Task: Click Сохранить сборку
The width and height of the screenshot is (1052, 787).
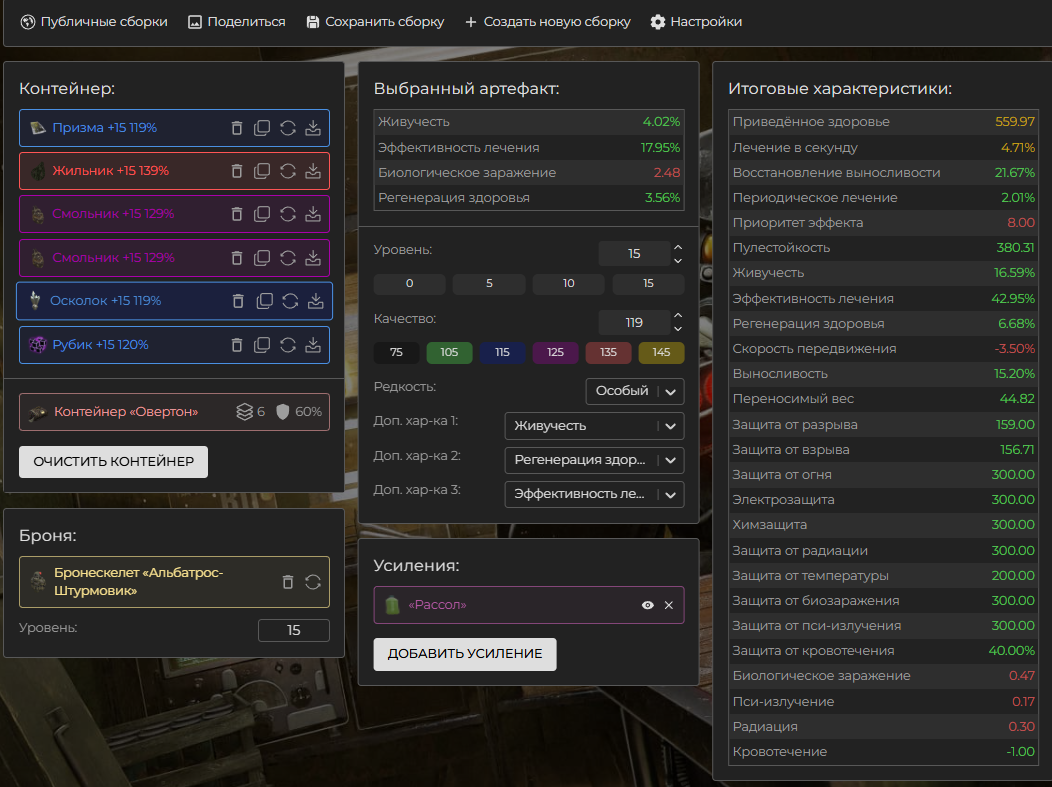Action: click(x=375, y=22)
